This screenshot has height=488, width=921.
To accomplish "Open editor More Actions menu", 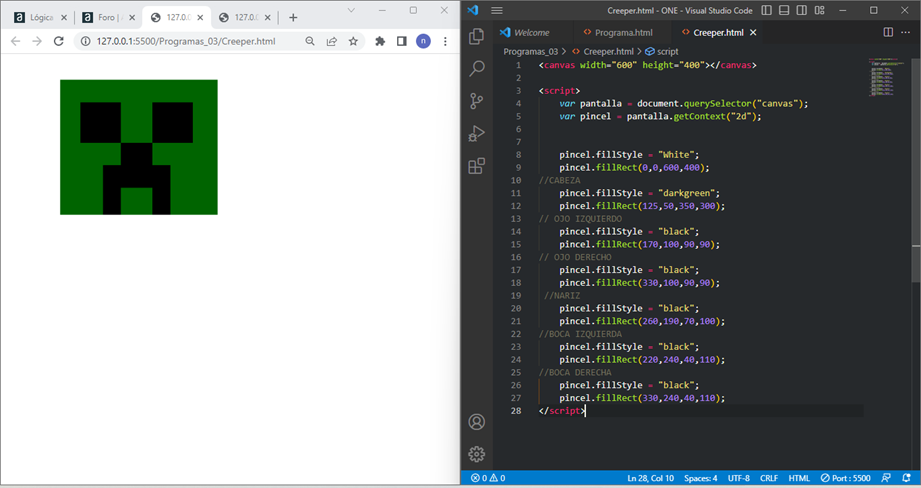I will (x=905, y=32).
